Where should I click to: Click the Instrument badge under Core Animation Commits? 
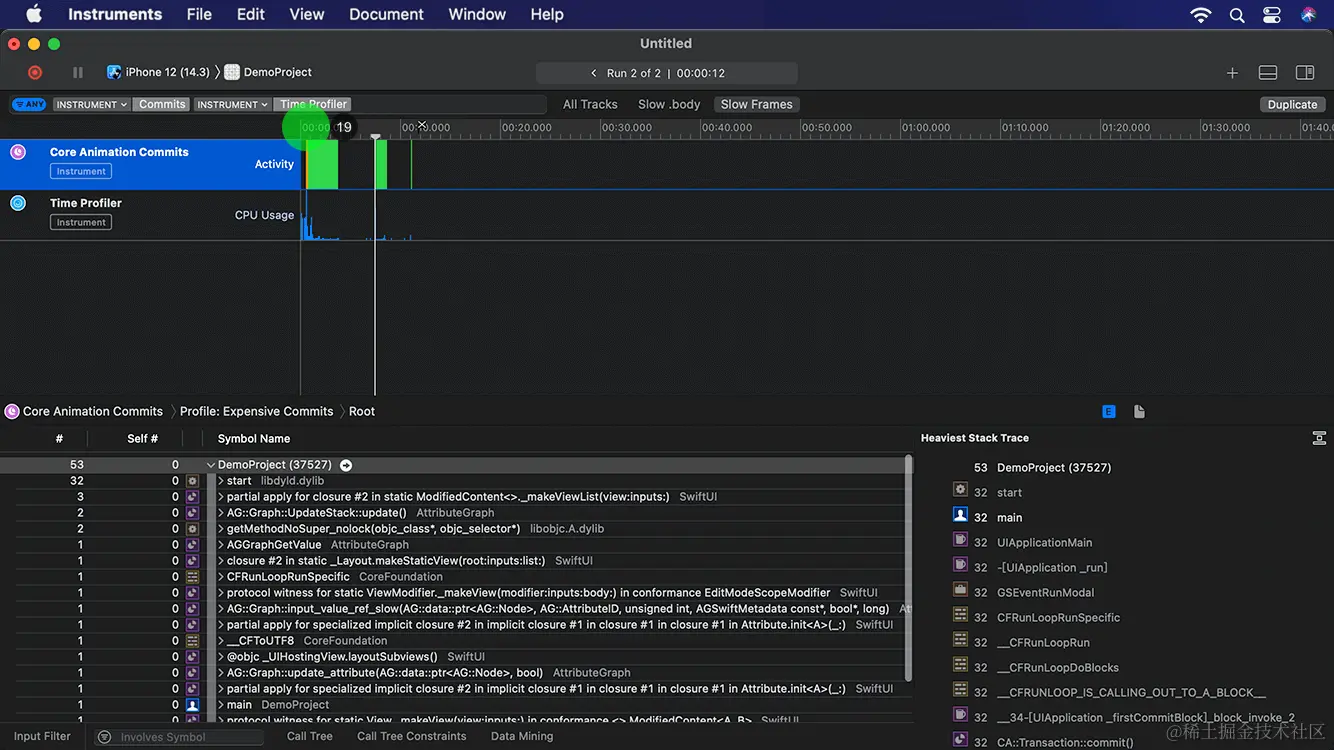(81, 171)
